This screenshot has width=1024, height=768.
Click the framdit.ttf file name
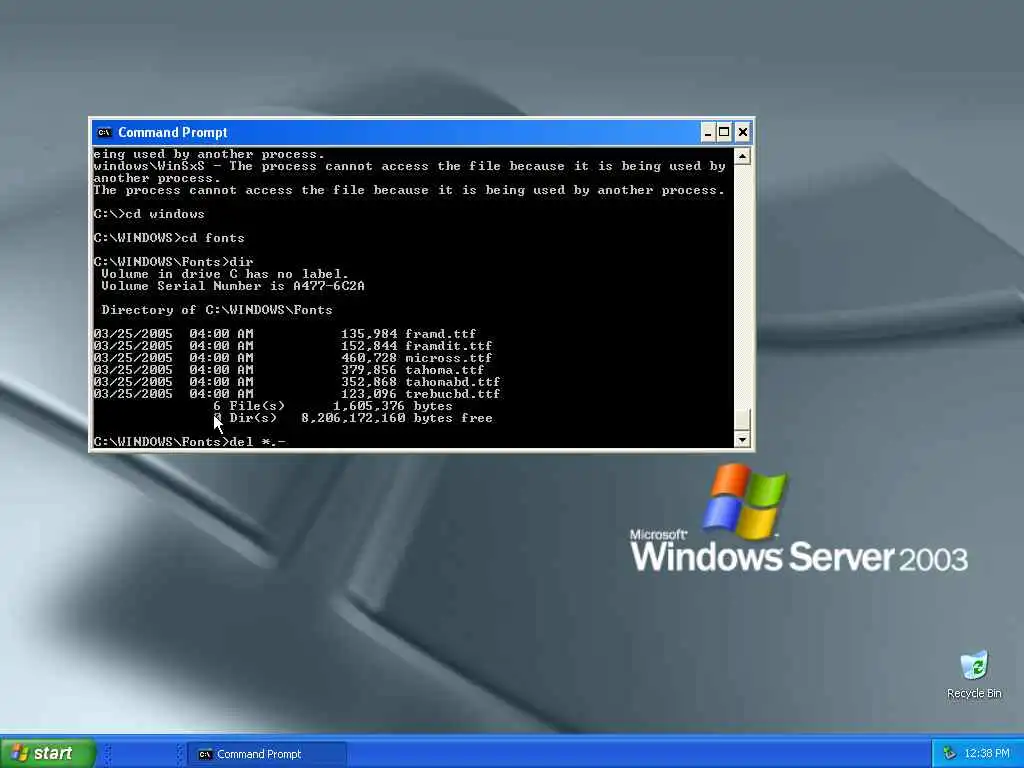coord(448,345)
